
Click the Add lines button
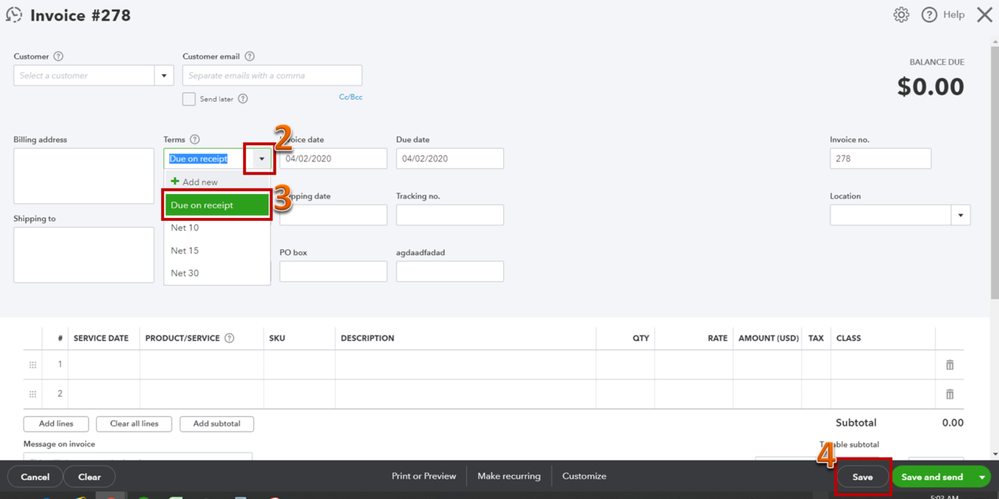pyautogui.click(x=56, y=423)
